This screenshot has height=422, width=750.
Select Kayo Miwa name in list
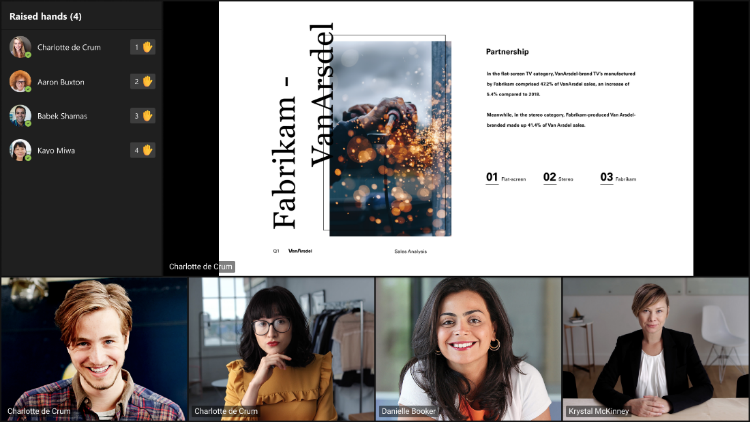pyautogui.click(x=56, y=151)
